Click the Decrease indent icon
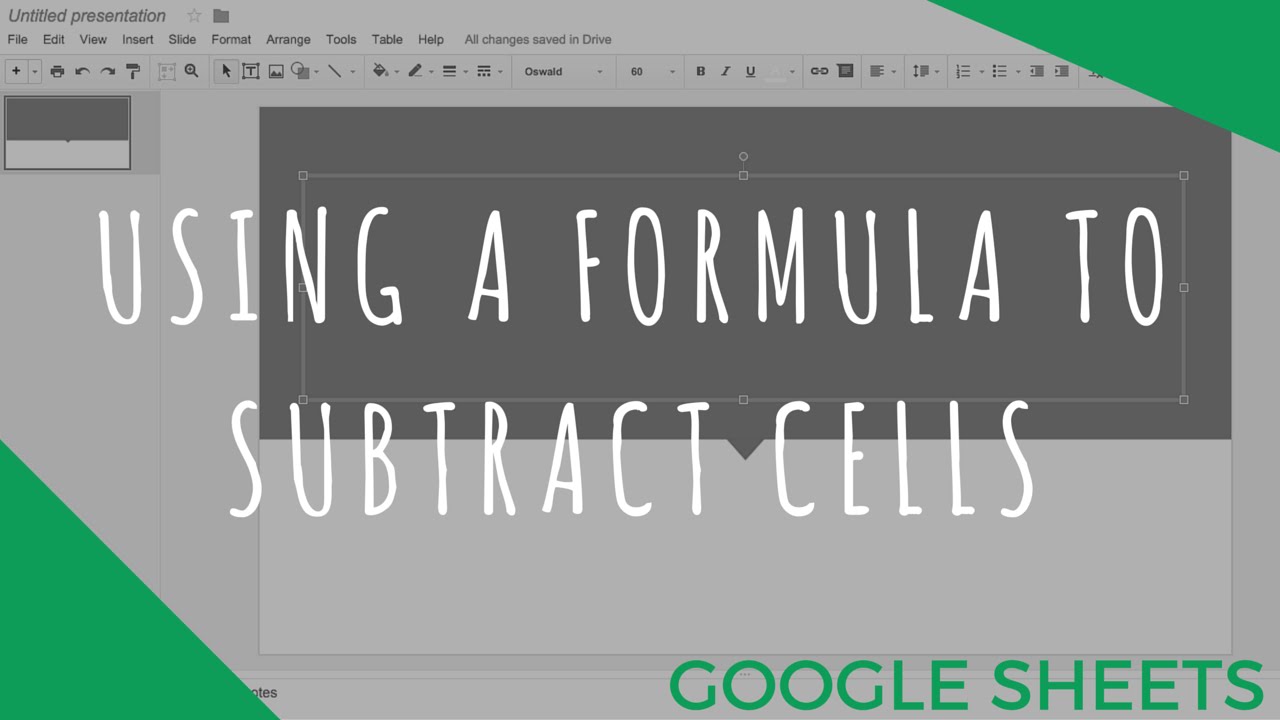This screenshot has width=1280, height=720. 1037,71
